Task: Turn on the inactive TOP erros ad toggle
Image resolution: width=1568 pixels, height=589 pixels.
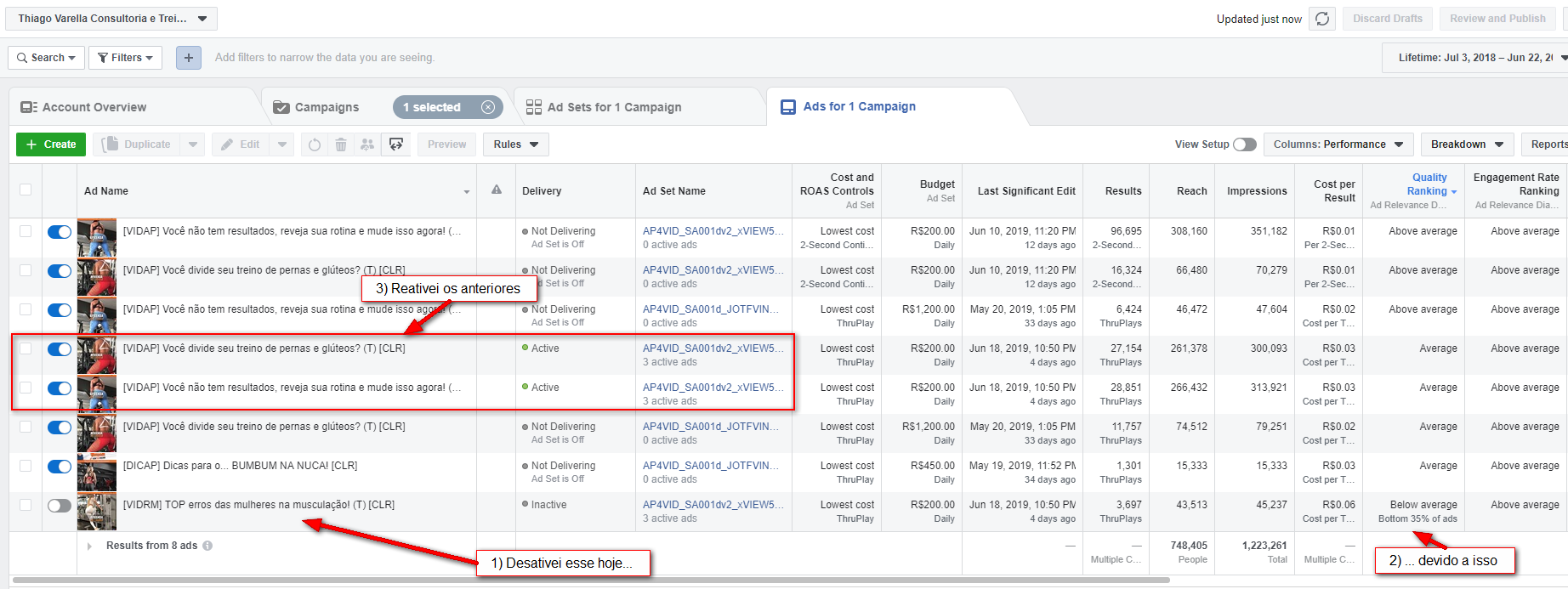Action: point(60,506)
